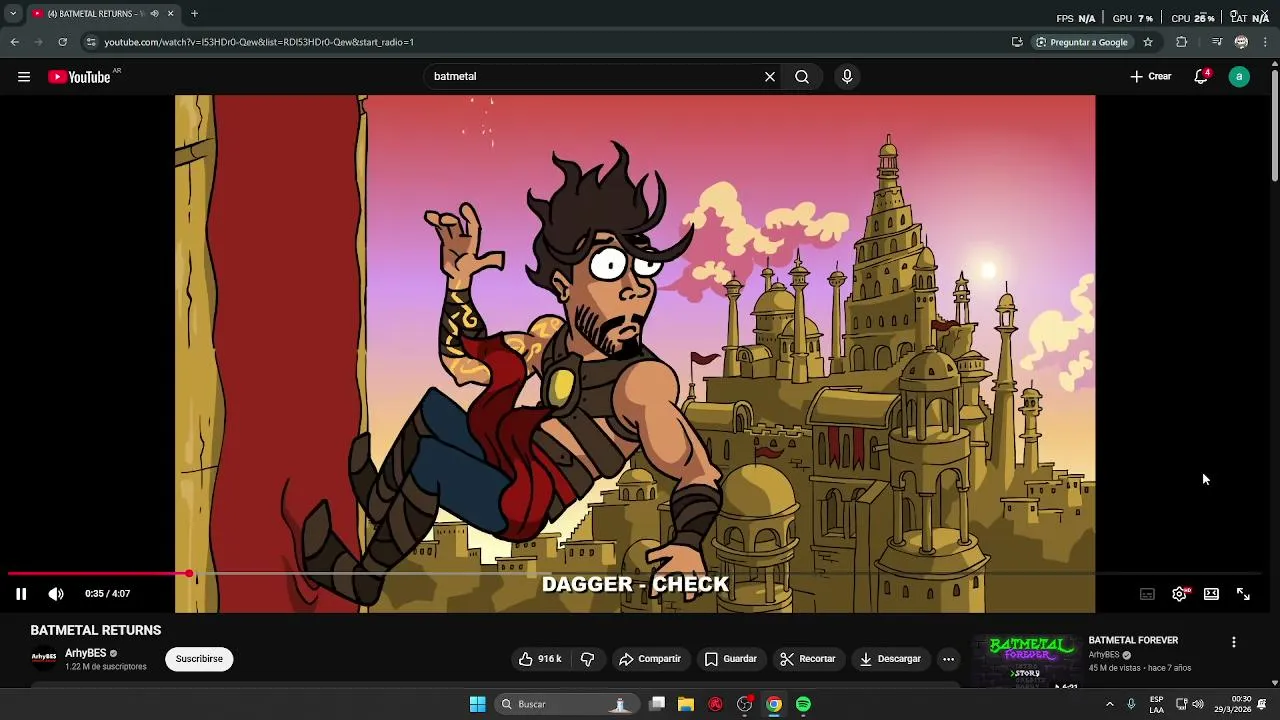Open BATMETAL FOREVER video title link
The width and height of the screenshot is (1280, 720).
(1133, 640)
